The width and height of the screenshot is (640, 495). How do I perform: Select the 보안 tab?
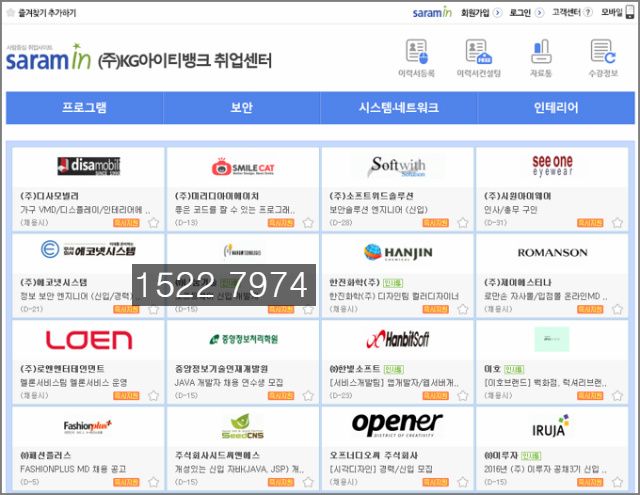242,108
